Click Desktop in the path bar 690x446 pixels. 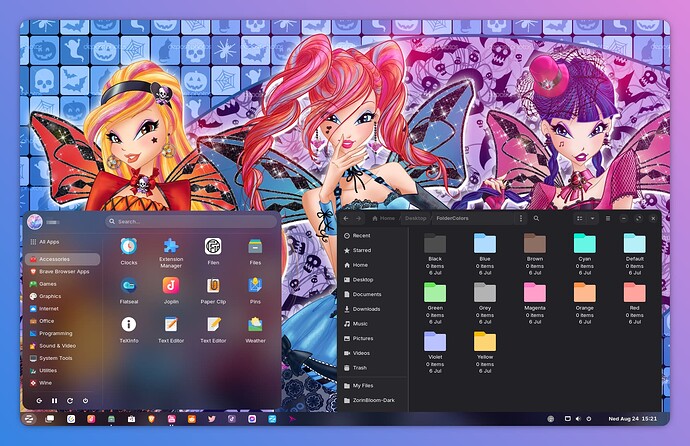[415, 218]
